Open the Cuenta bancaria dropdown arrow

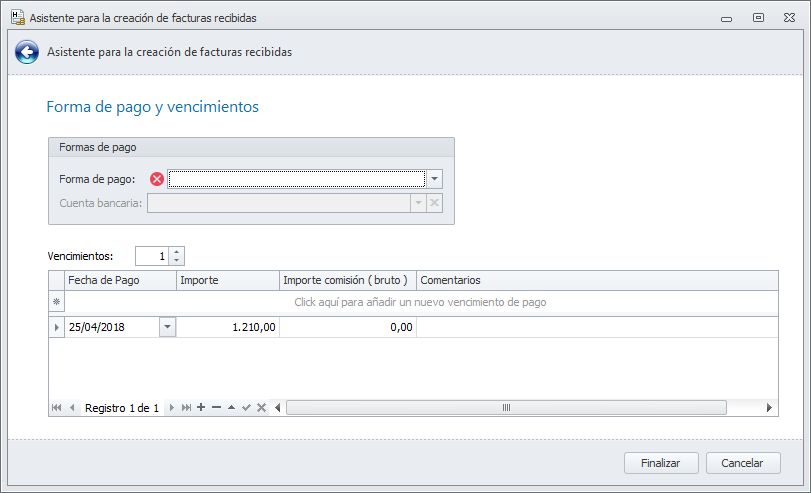pyautogui.click(x=418, y=203)
